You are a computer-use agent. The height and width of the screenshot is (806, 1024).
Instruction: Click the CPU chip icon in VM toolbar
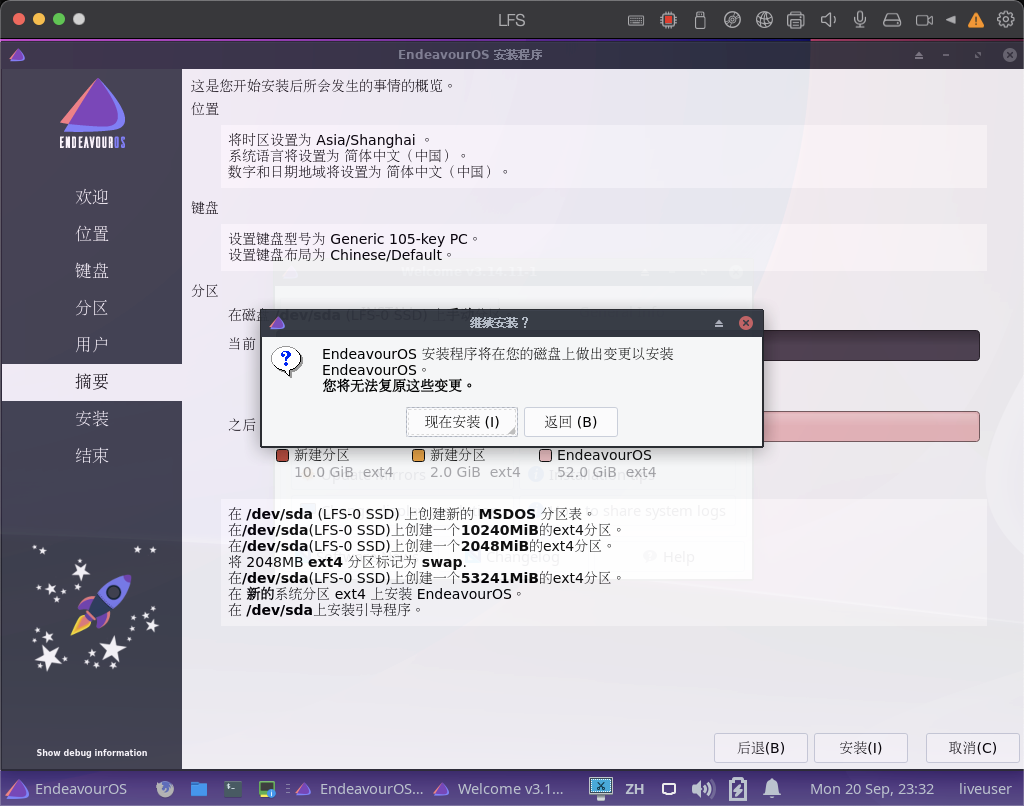click(668, 20)
